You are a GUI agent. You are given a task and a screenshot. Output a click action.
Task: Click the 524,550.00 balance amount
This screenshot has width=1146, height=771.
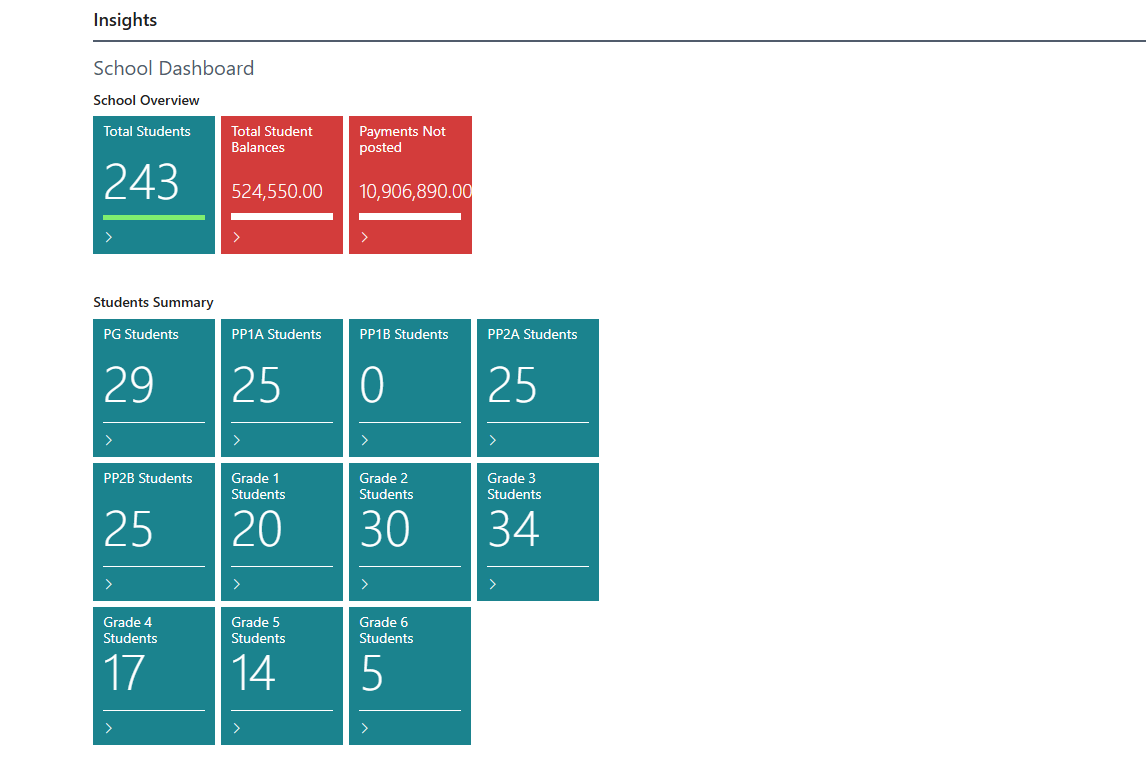pos(277,191)
